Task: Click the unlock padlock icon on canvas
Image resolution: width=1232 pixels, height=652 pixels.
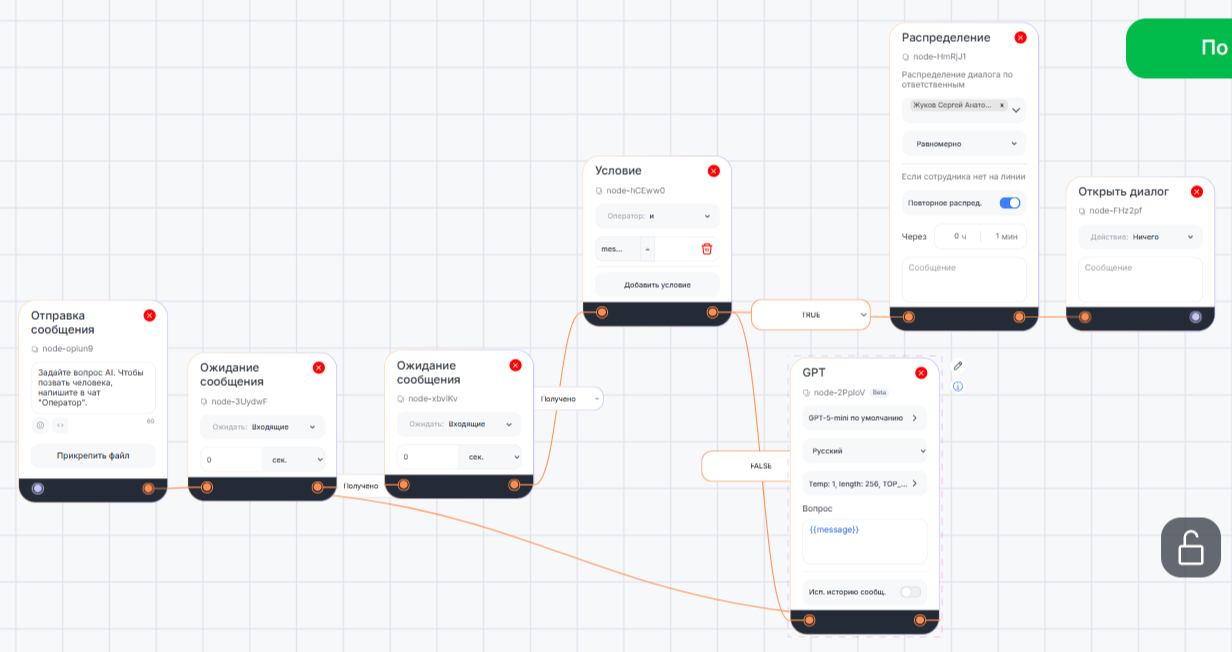Action: pos(1190,547)
